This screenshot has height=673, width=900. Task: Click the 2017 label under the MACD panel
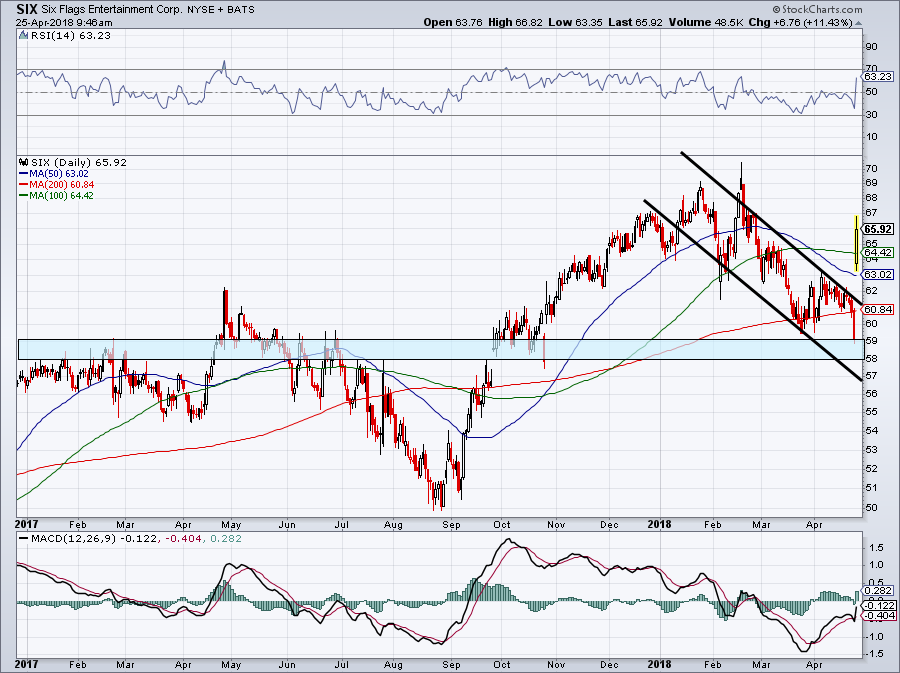click(27, 665)
